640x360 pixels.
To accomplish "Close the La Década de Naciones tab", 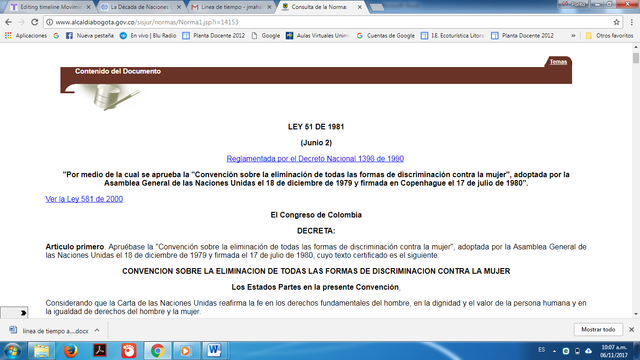I will 179,7.
